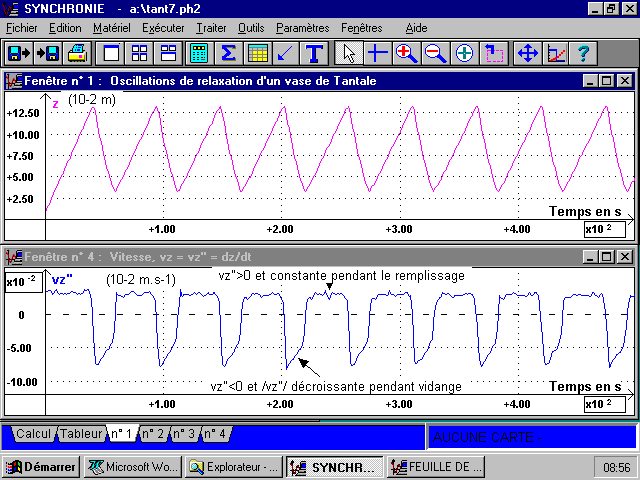Select the zoom in magnifier tool

coord(406,53)
